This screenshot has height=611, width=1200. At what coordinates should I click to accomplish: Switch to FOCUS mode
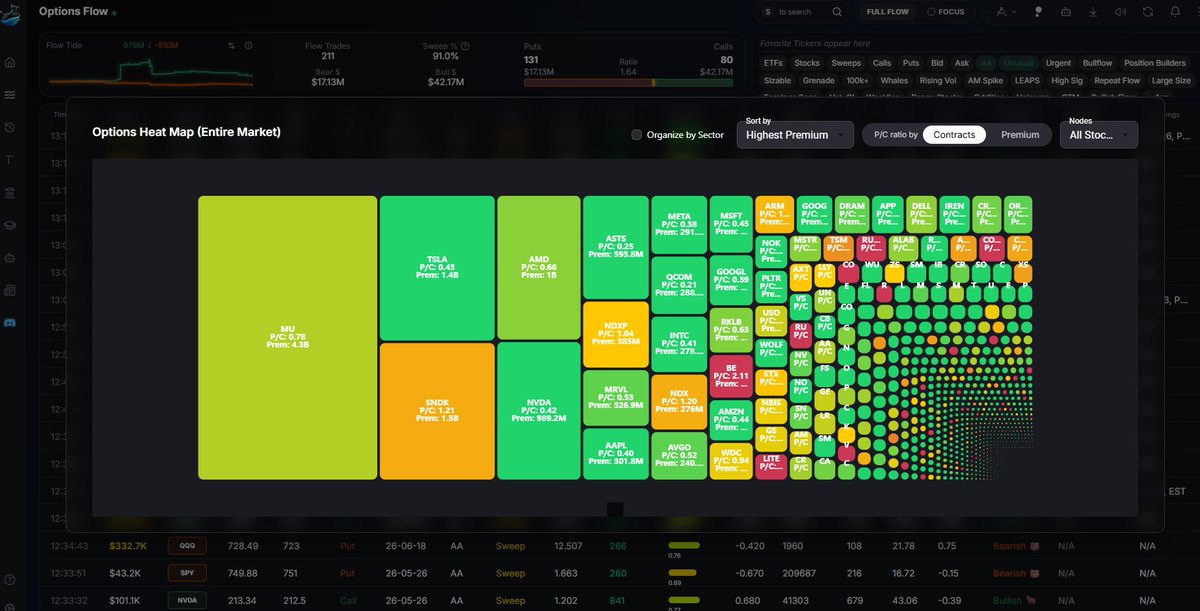(946, 12)
